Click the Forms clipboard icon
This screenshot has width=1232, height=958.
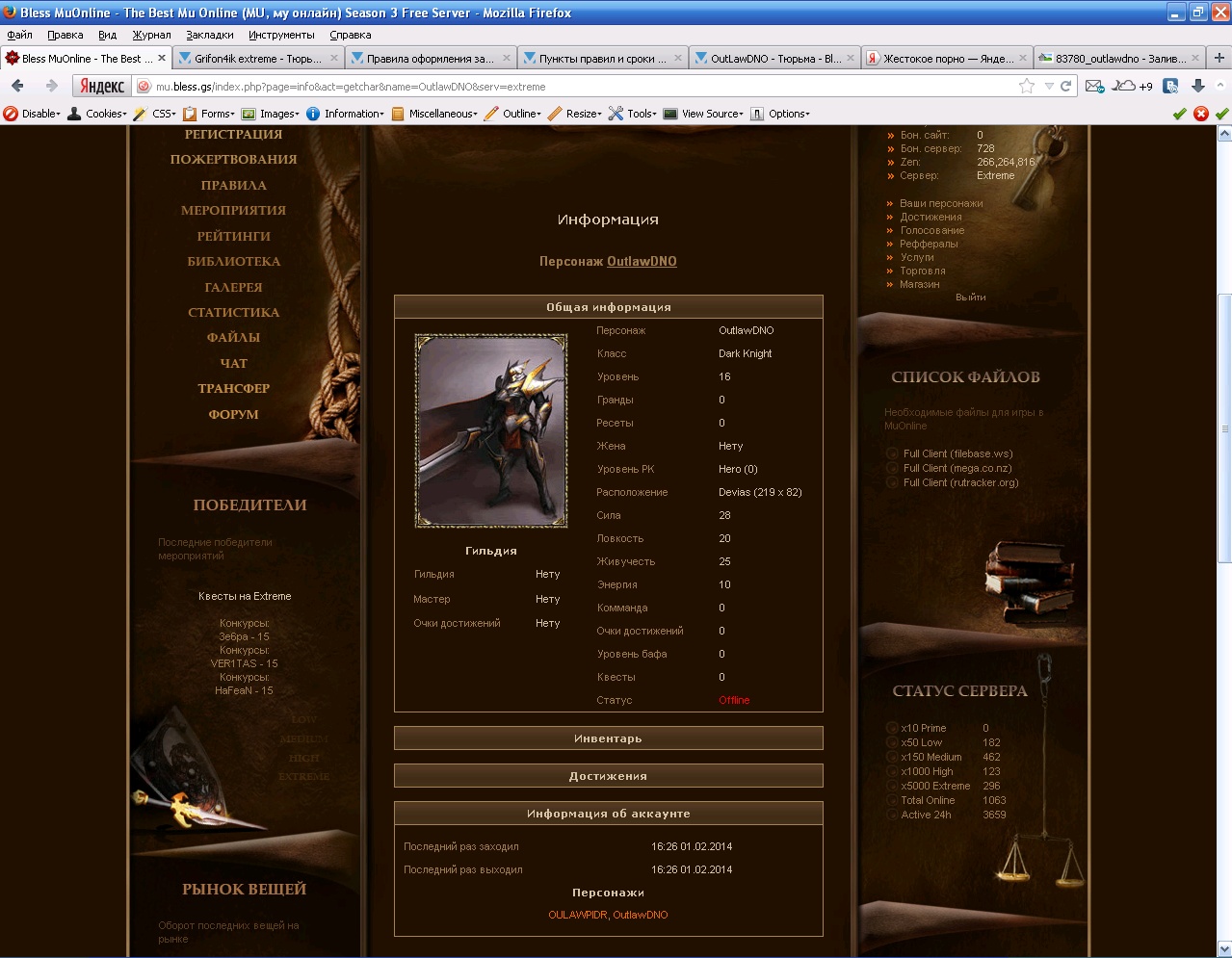pyautogui.click(x=190, y=114)
